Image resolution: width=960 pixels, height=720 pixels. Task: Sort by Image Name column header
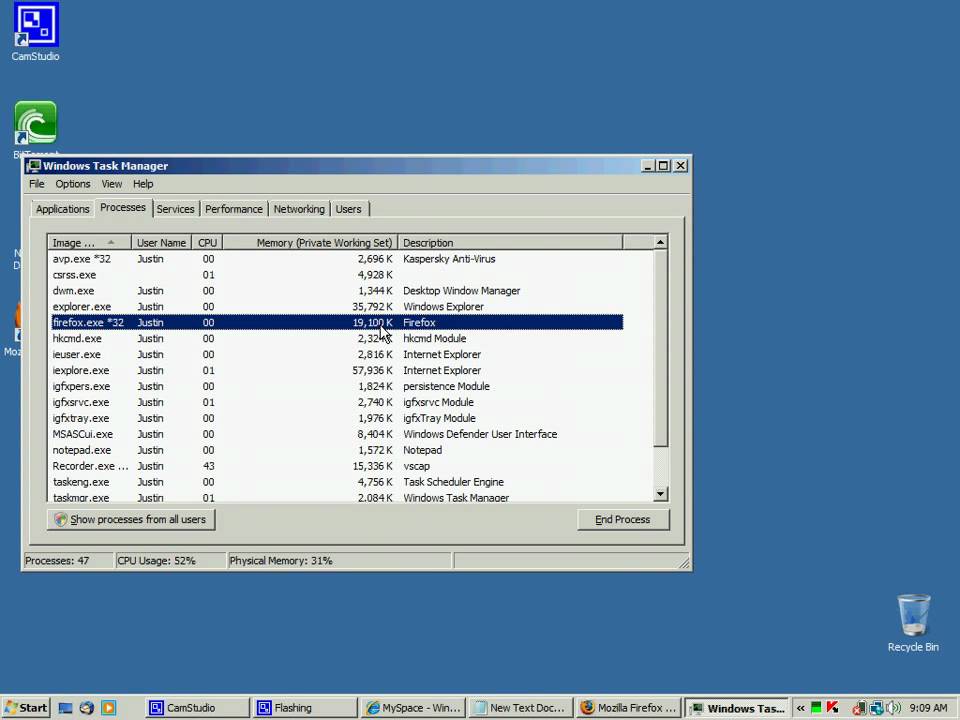[x=89, y=242]
